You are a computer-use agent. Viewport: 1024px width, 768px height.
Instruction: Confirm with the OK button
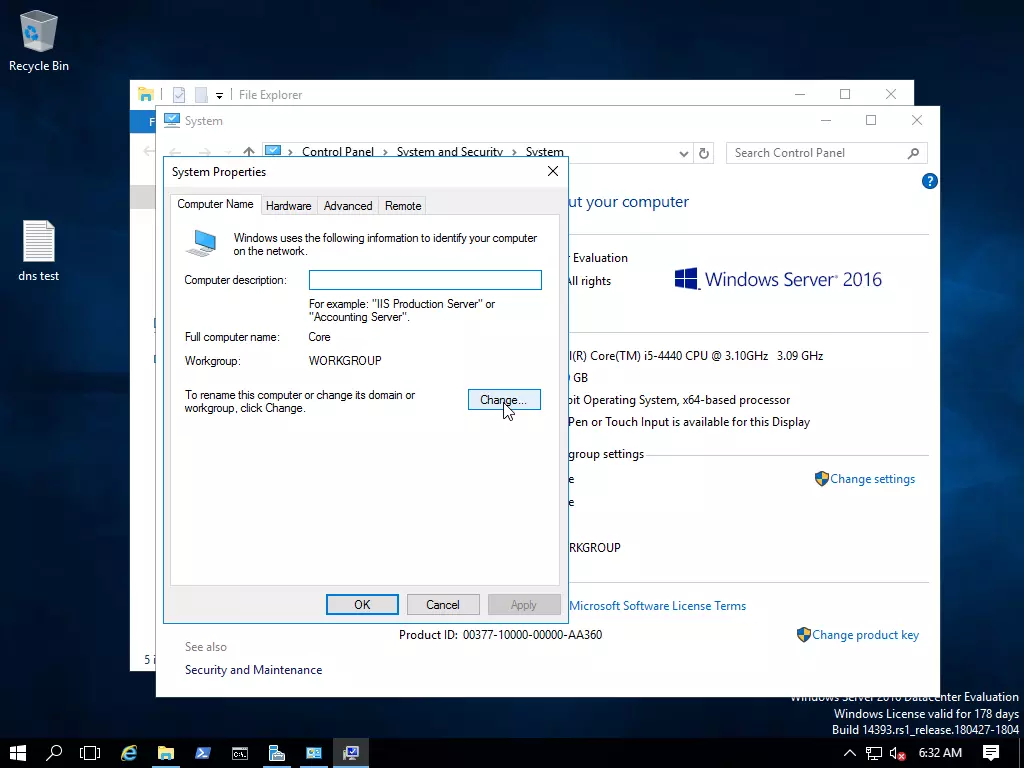coord(362,605)
